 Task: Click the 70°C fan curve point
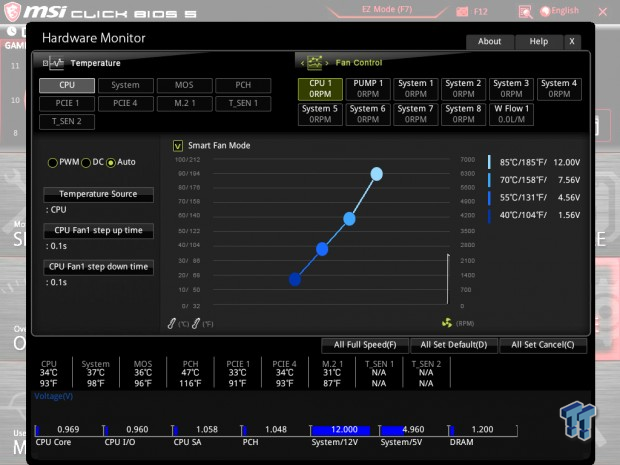(349, 218)
